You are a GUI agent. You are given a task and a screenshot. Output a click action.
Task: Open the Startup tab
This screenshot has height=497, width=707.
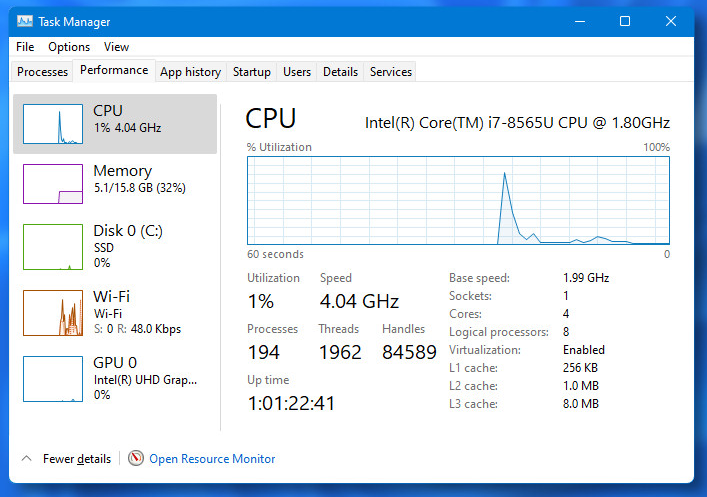point(252,72)
